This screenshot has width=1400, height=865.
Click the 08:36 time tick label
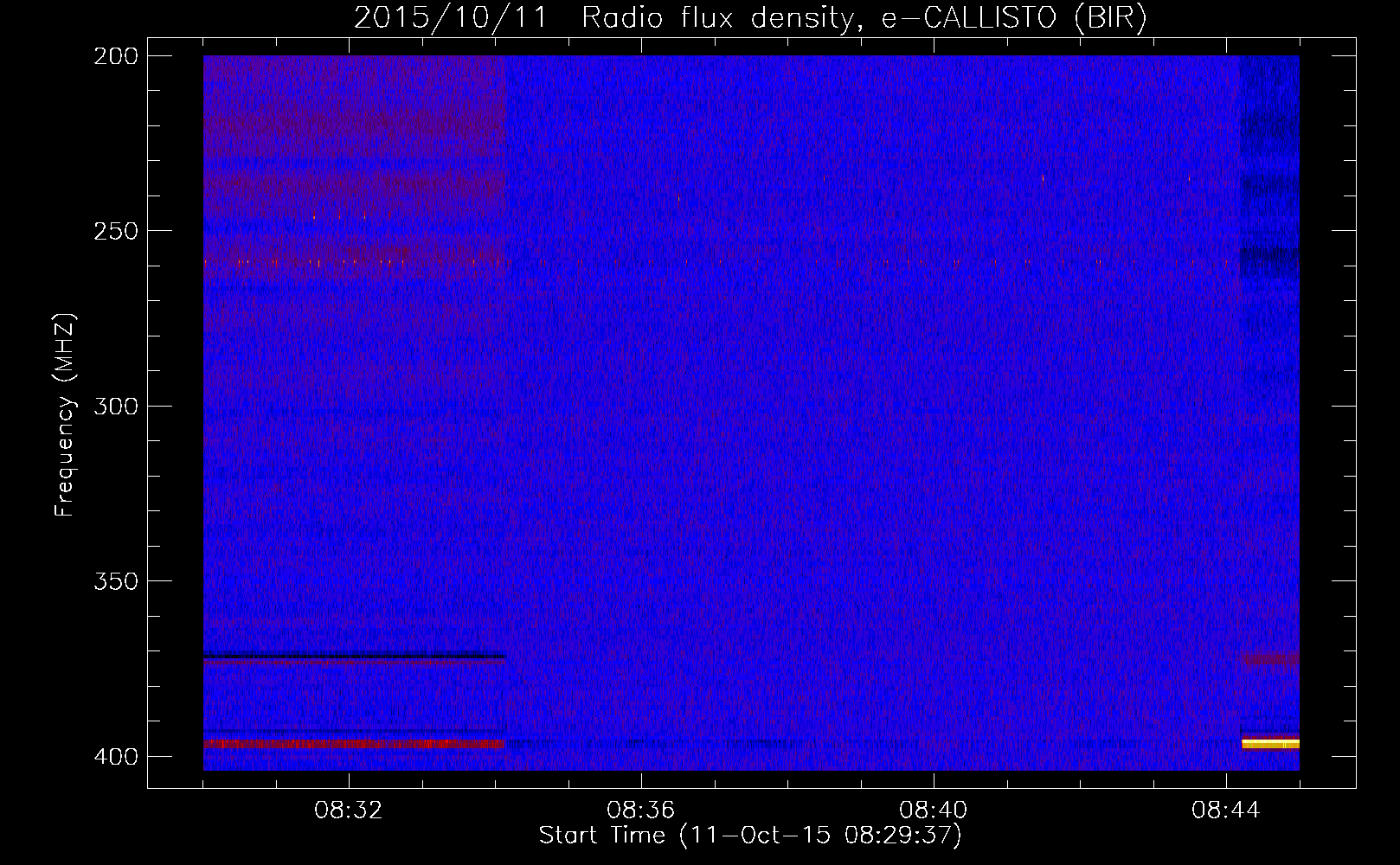(x=641, y=811)
